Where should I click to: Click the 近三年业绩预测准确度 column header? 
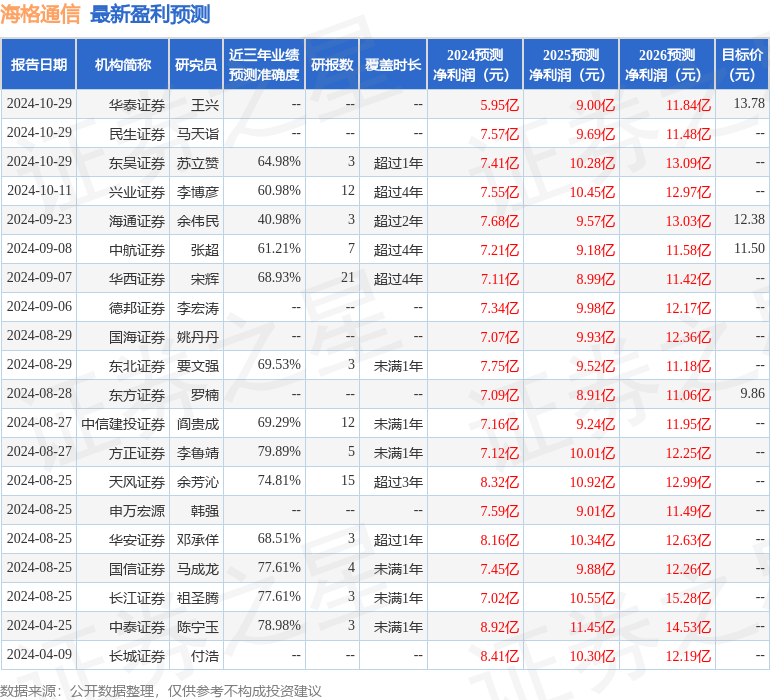coord(264,64)
